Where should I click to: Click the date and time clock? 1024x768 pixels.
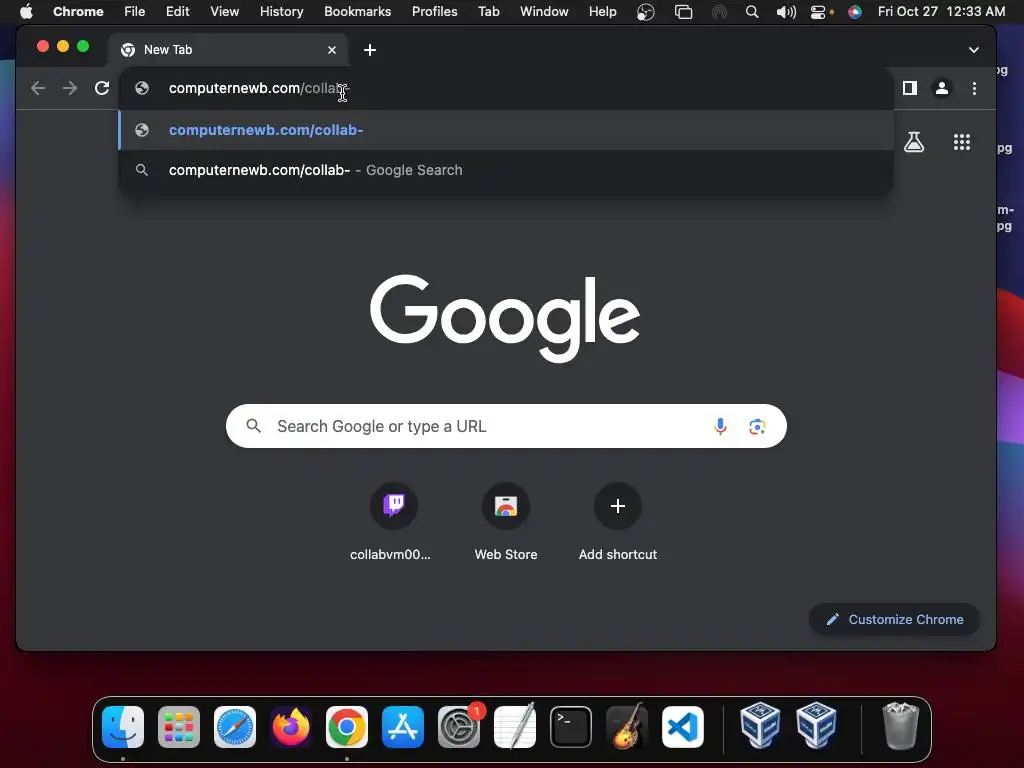[x=941, y=12]
